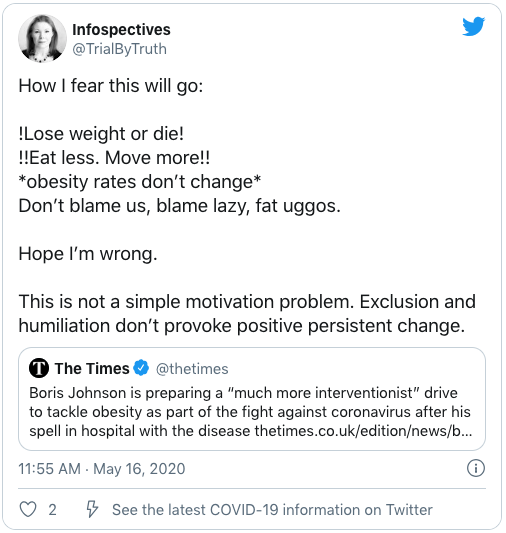Screen dimensions: 506x533
Task: Open The Times account name
Action: (92, 368)
